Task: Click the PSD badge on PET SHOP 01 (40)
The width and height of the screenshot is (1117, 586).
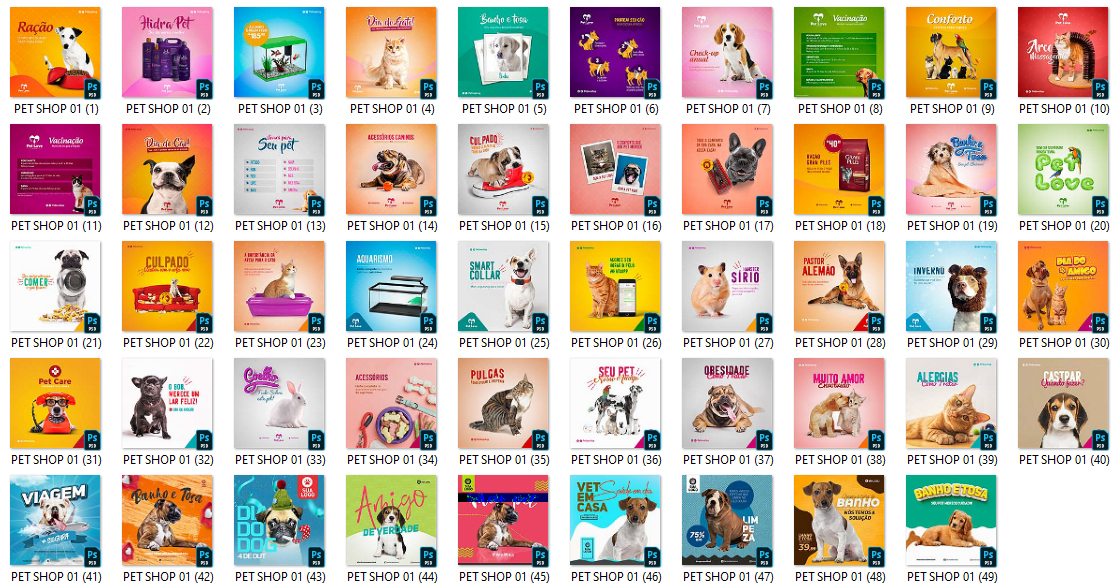Action: 1100,440
